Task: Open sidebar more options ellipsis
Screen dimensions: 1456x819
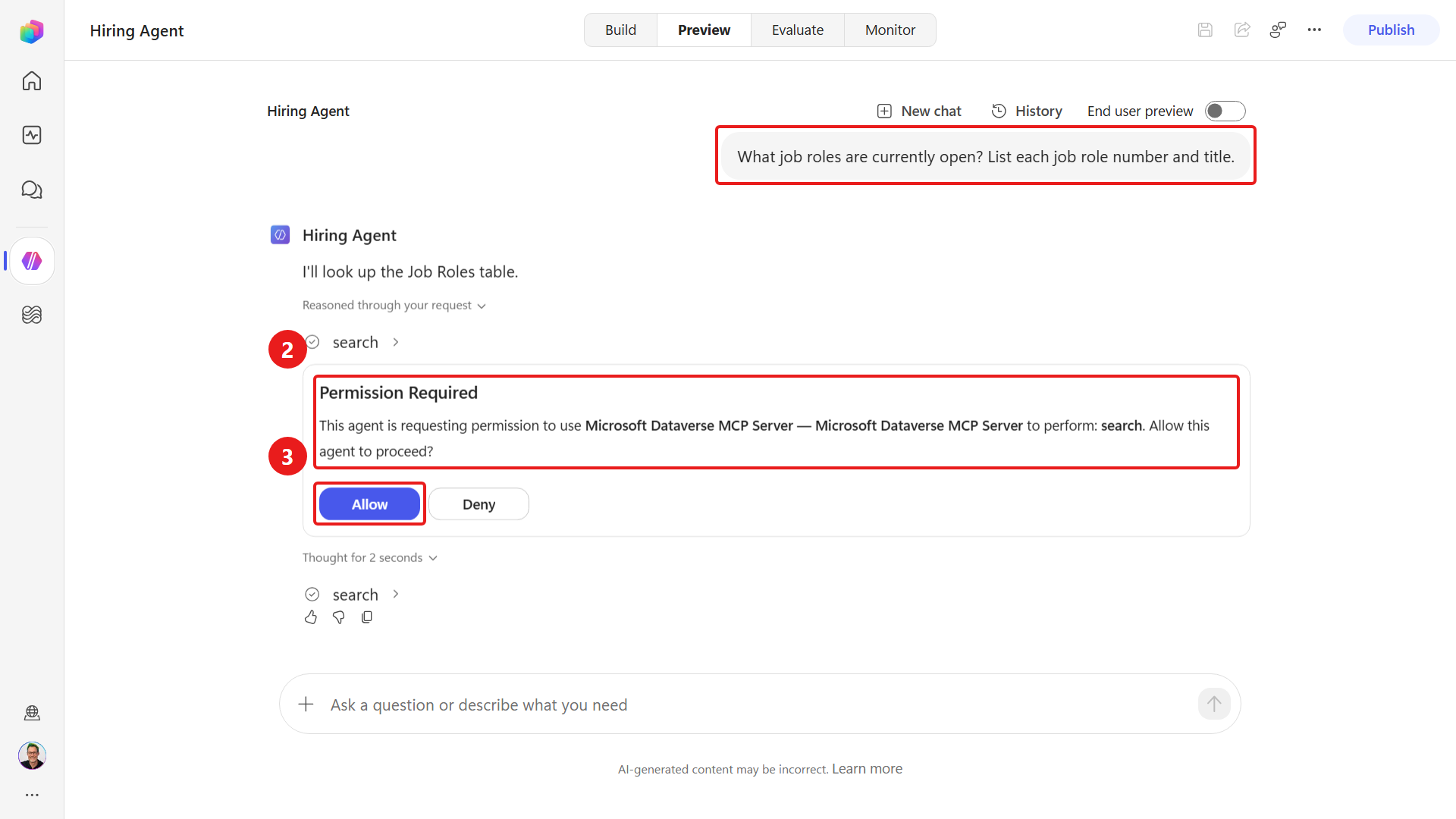Action: pyautogui.click(x=32, y=795)
